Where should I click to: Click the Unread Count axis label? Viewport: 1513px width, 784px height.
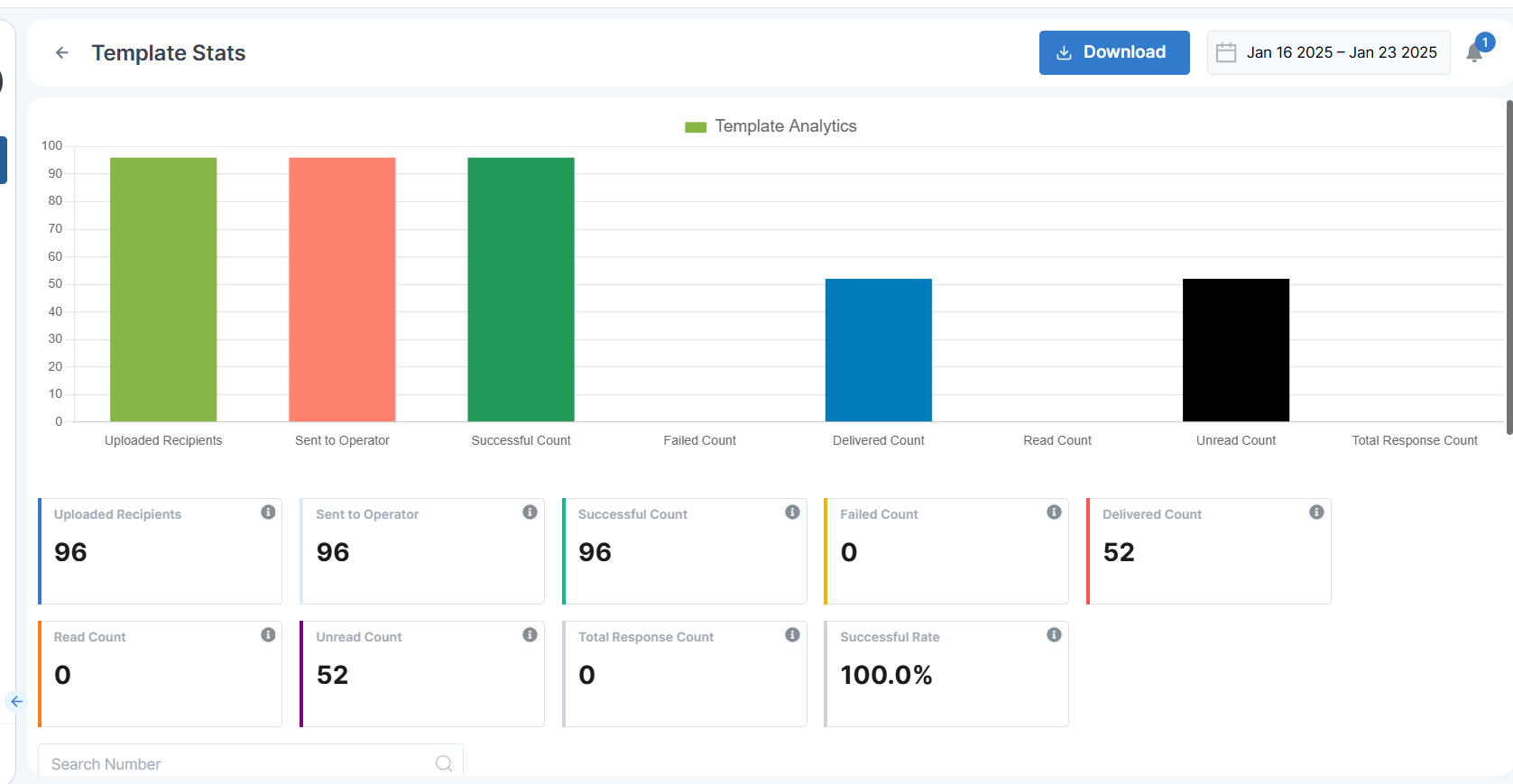[1236, 440]
